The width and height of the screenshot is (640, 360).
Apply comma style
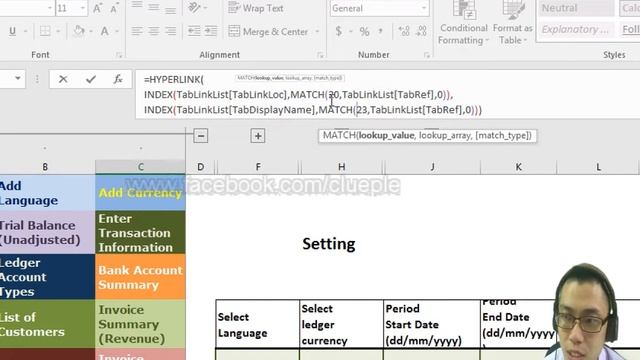[380, 31]
